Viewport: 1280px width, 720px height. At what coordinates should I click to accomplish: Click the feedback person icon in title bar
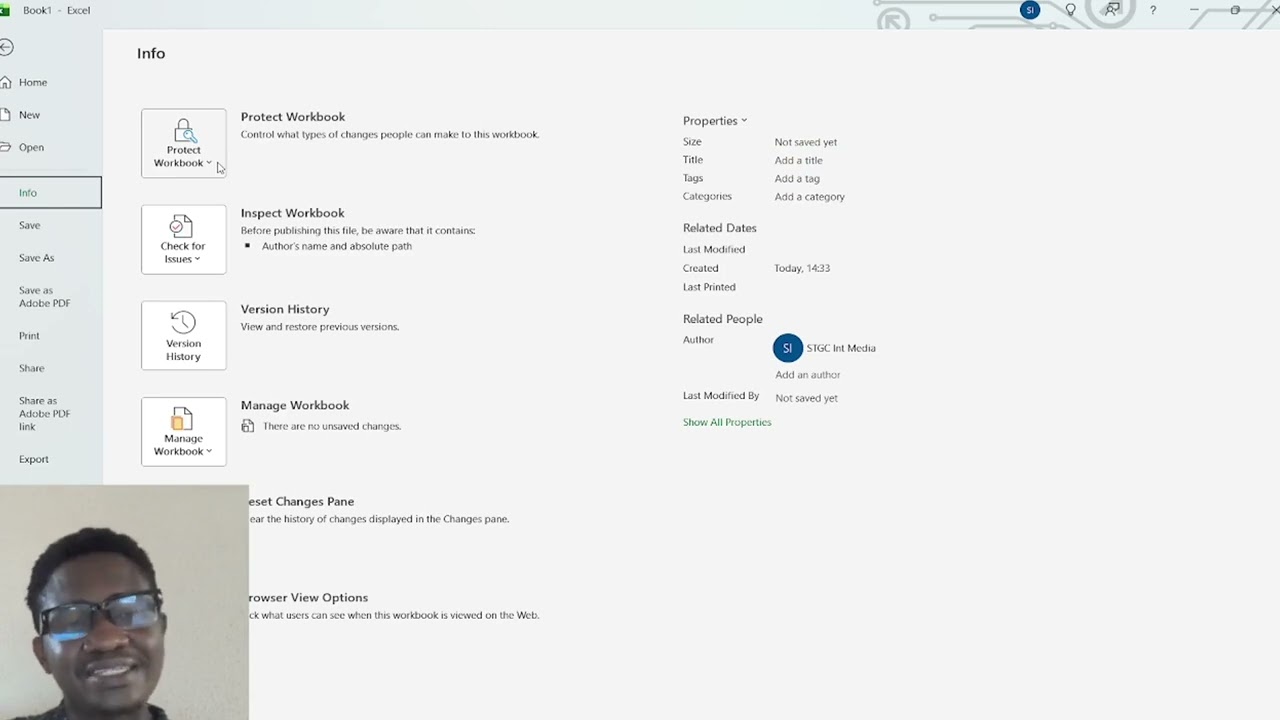click(x=1112, y=10)
